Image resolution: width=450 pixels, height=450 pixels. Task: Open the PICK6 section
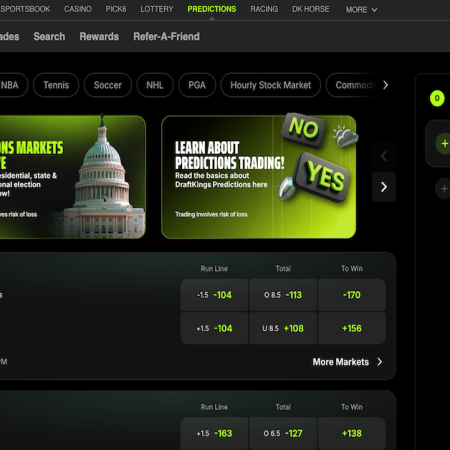point(116,9)
